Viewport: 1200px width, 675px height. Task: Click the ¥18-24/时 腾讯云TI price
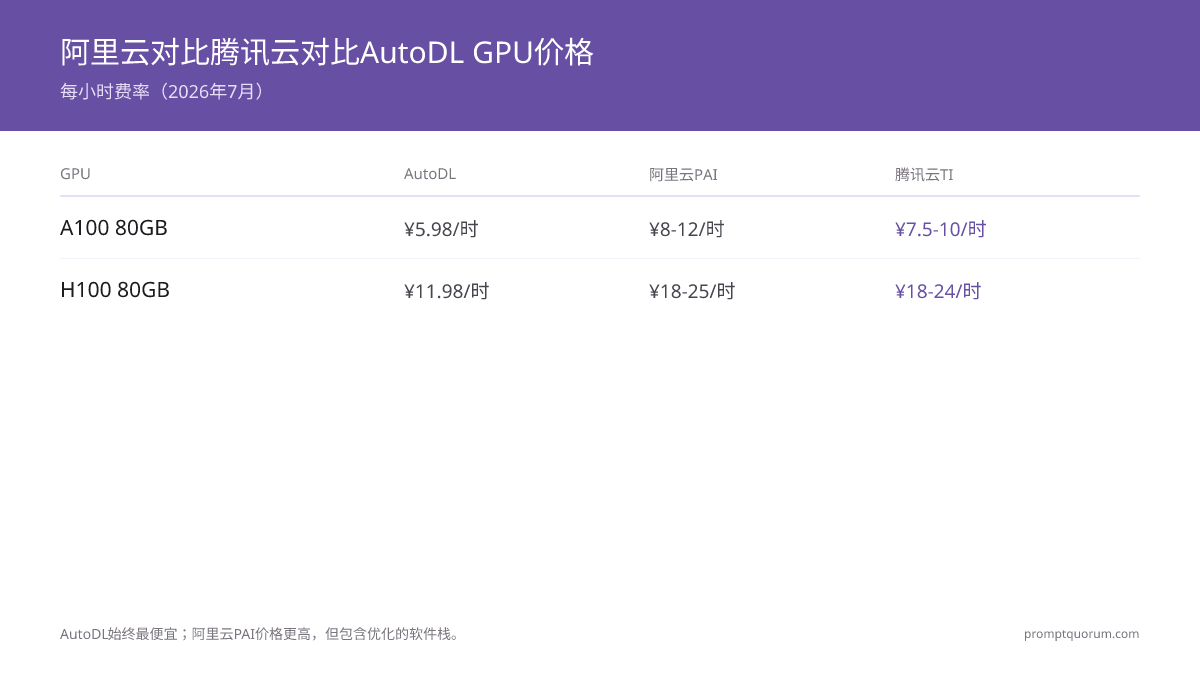pyautogui.click(x=938, y=291)
